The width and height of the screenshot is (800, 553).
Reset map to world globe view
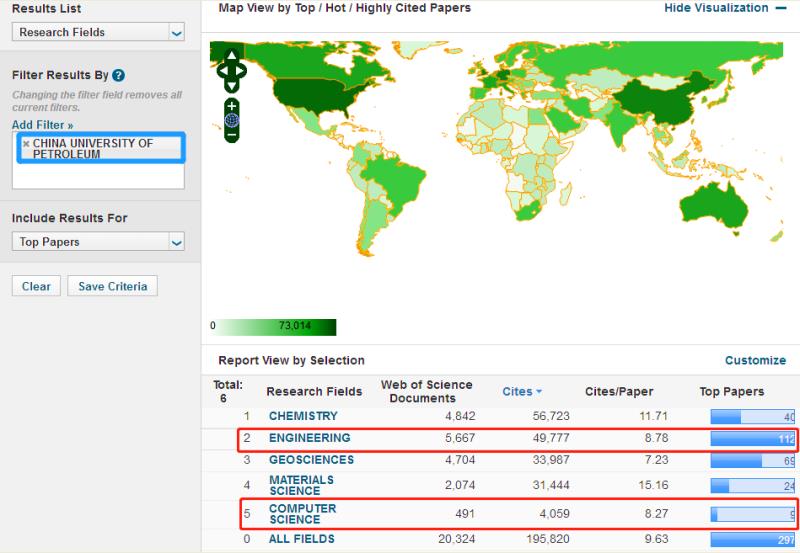232,119
